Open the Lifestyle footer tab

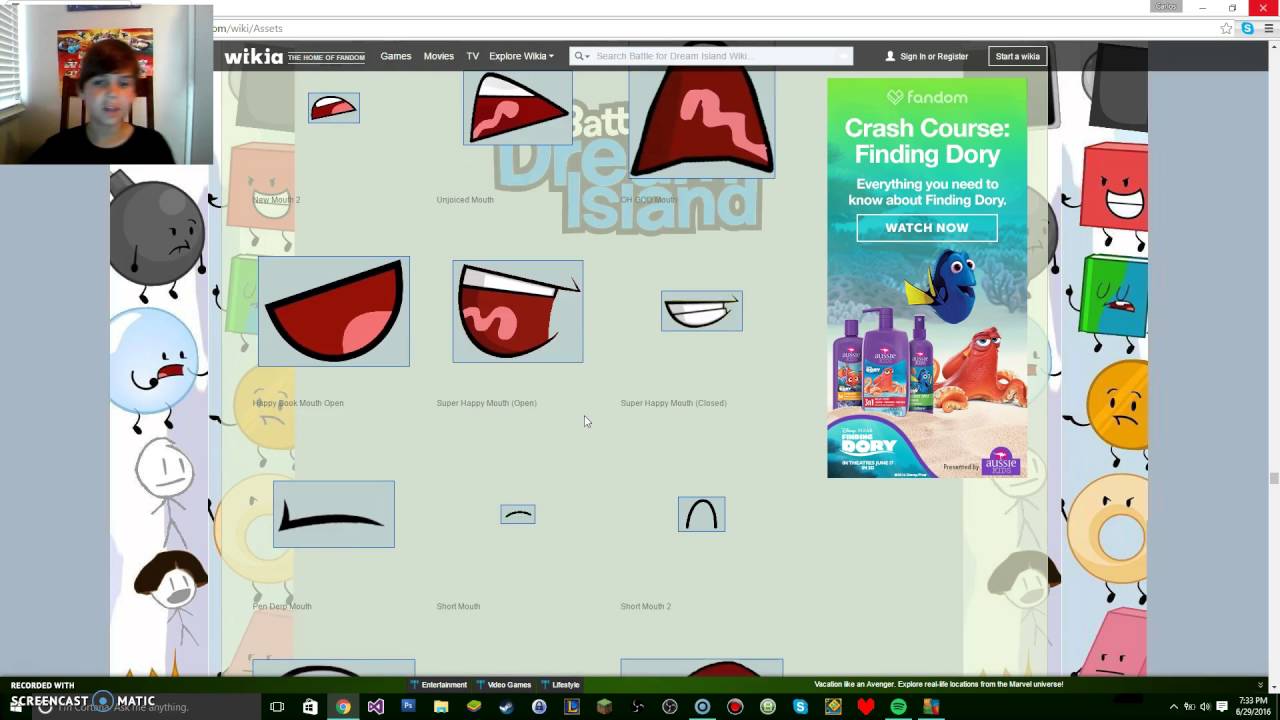point(560,685)
